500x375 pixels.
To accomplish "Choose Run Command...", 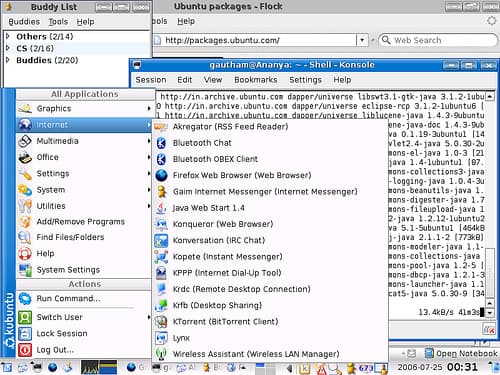I will pos(84,299).
